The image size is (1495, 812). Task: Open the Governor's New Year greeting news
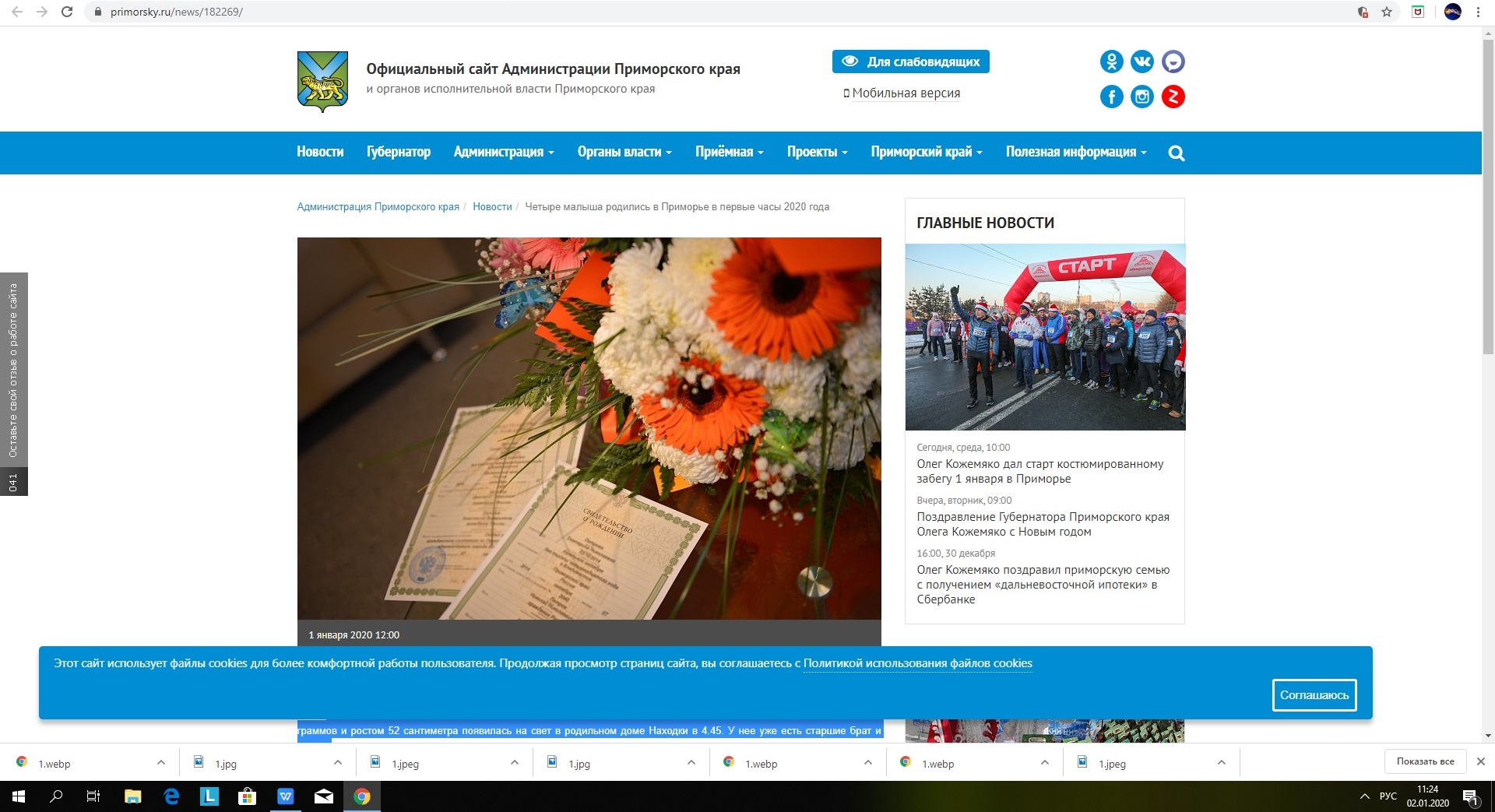click(x=1043, y=524)
